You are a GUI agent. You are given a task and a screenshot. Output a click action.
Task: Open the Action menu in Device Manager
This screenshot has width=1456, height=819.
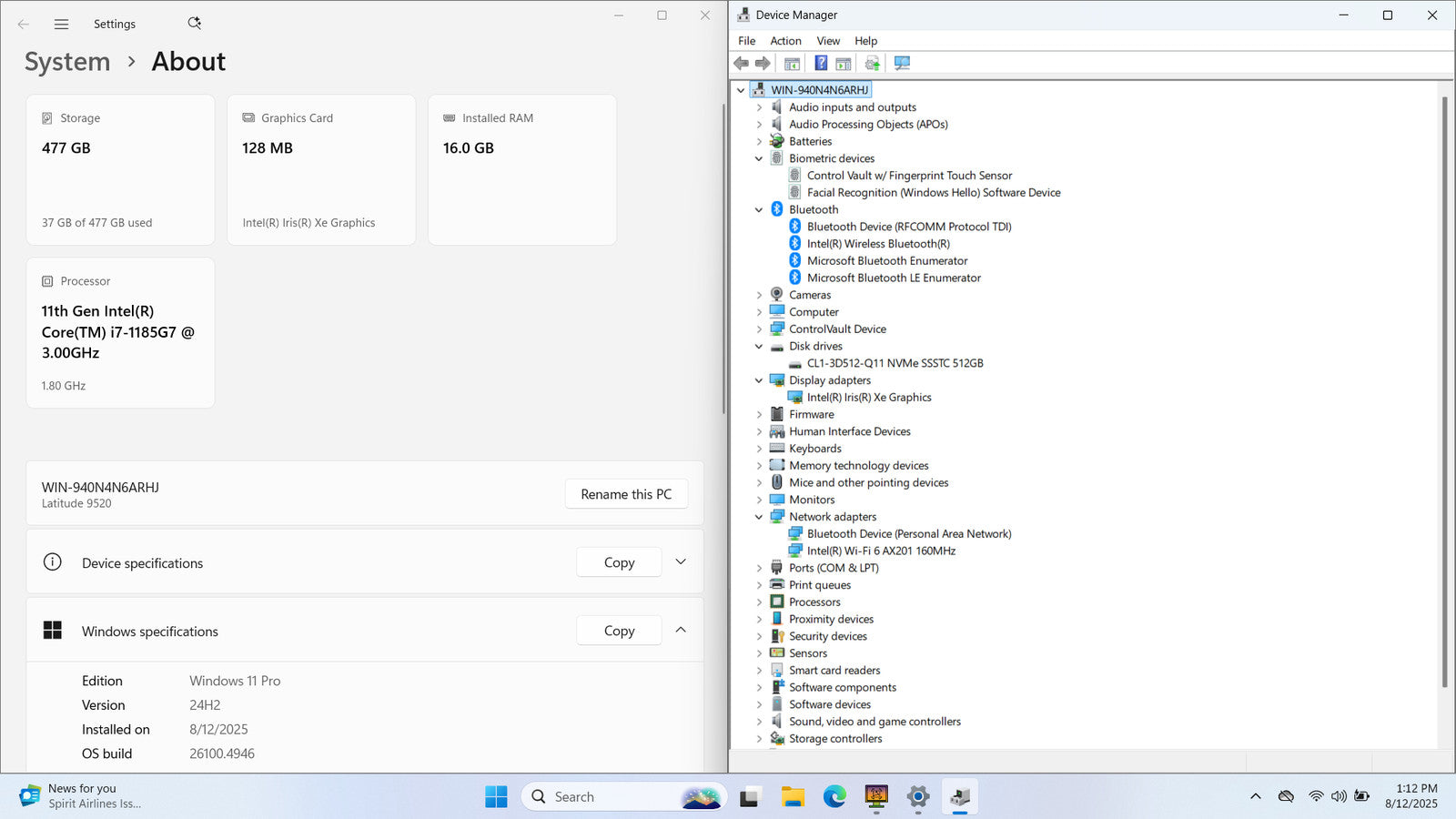tap(785, 41)
